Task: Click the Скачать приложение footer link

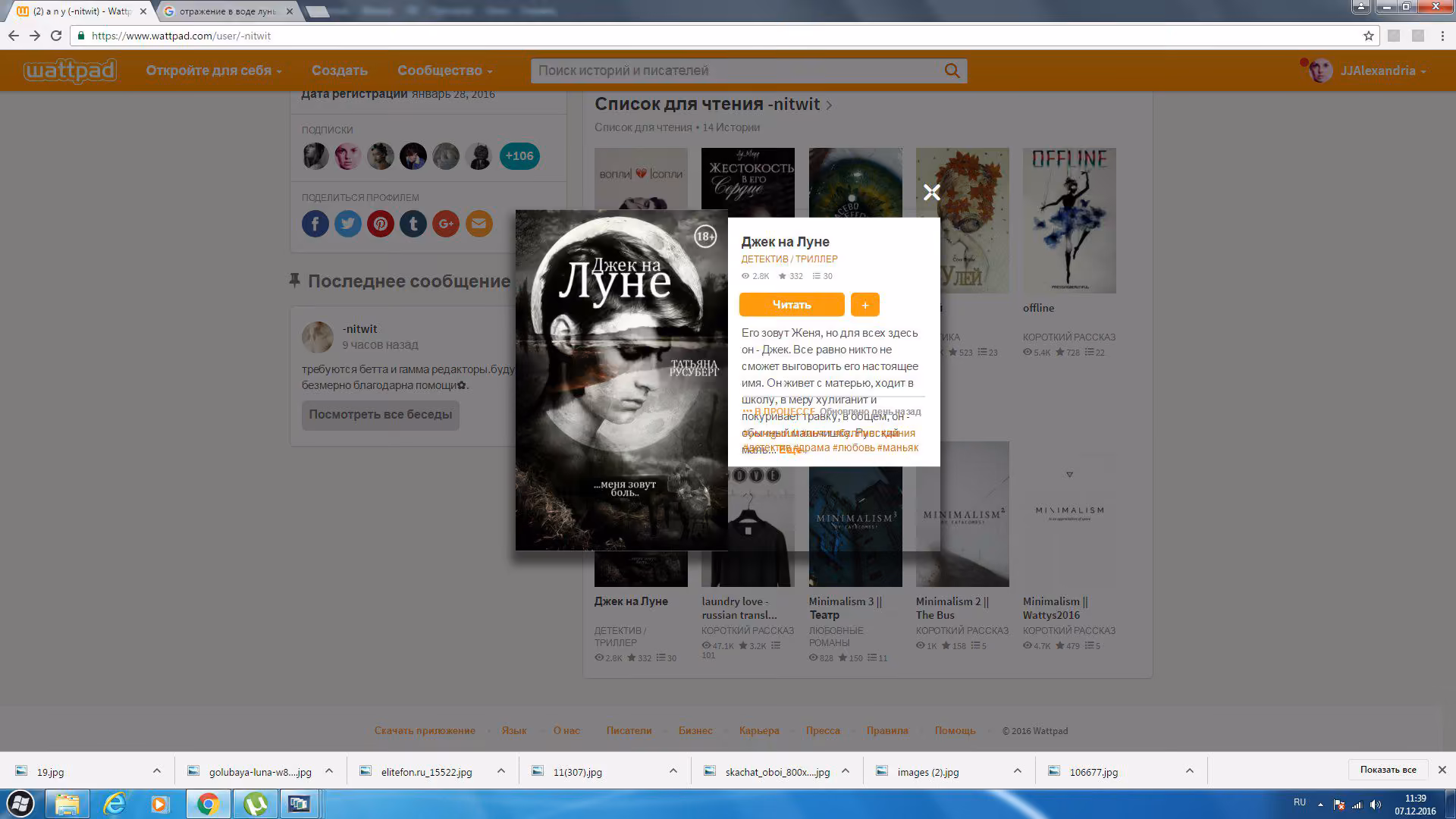Action: click(425, 731)
